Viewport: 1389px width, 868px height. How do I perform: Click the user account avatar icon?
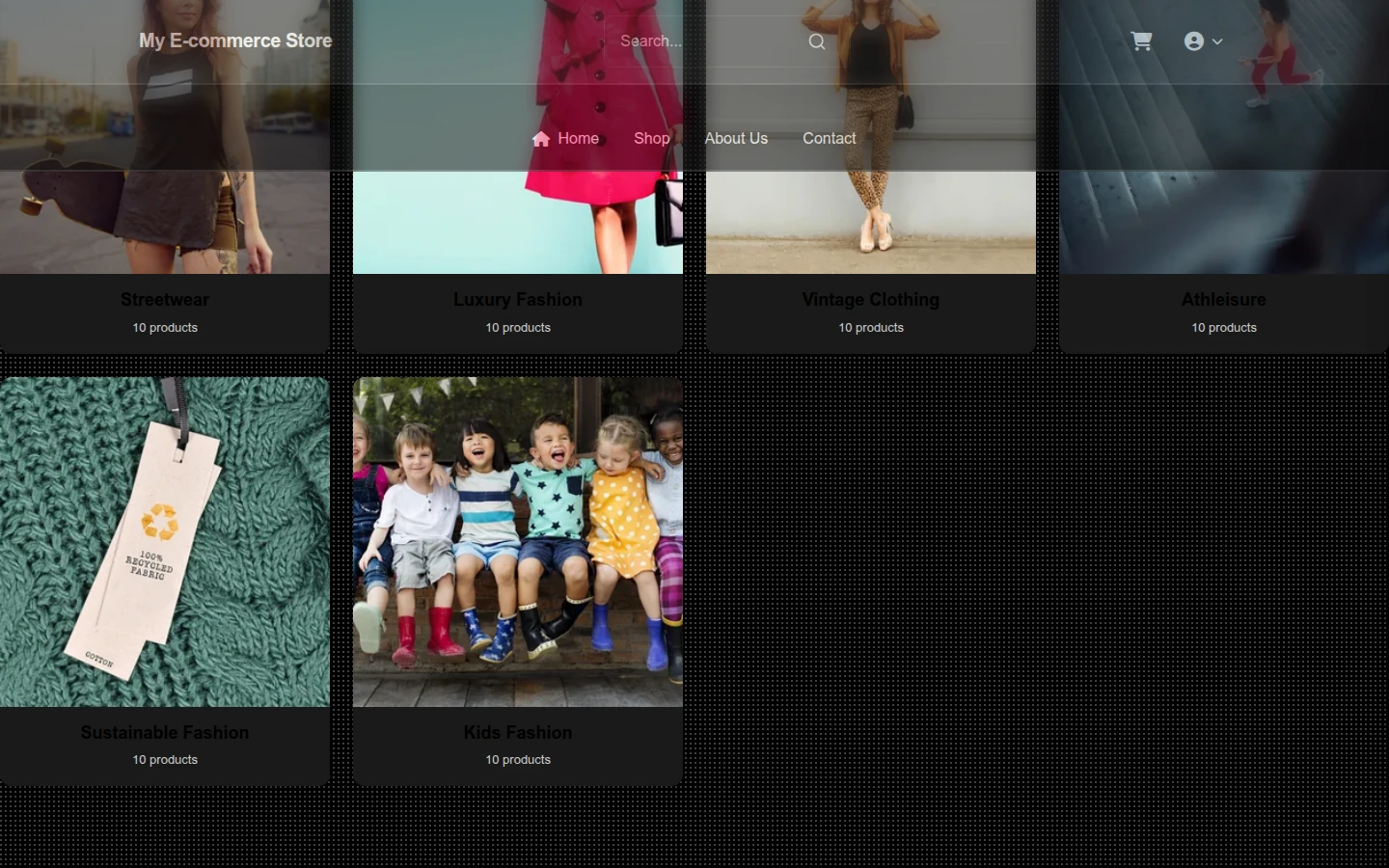pos(1194,41)
